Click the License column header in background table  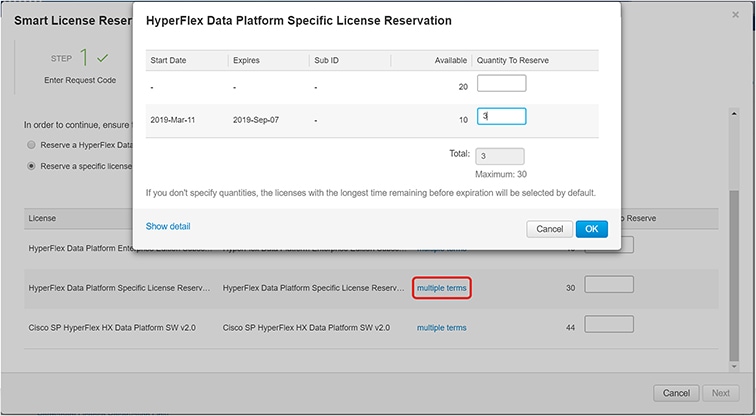tap(42, 218)
